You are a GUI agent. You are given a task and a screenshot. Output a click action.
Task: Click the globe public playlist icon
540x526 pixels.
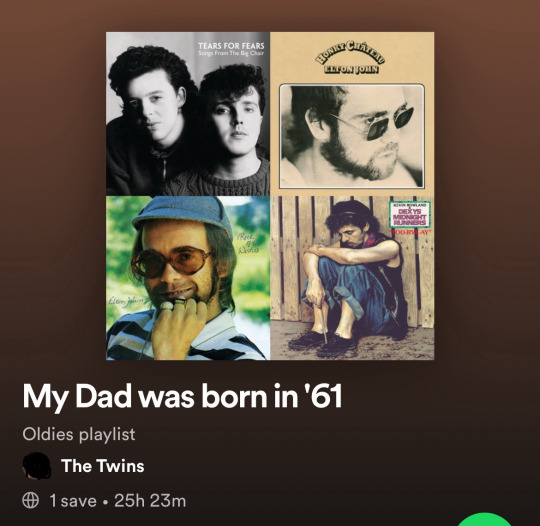coord(30,500)
